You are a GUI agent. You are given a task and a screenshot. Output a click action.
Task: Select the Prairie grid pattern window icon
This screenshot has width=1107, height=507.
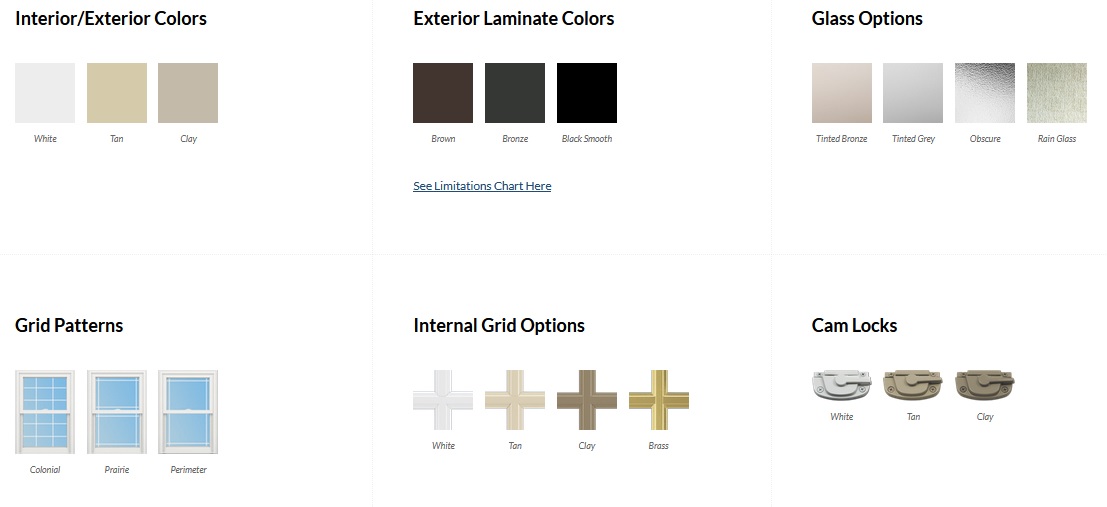click(x=117, y=412)
